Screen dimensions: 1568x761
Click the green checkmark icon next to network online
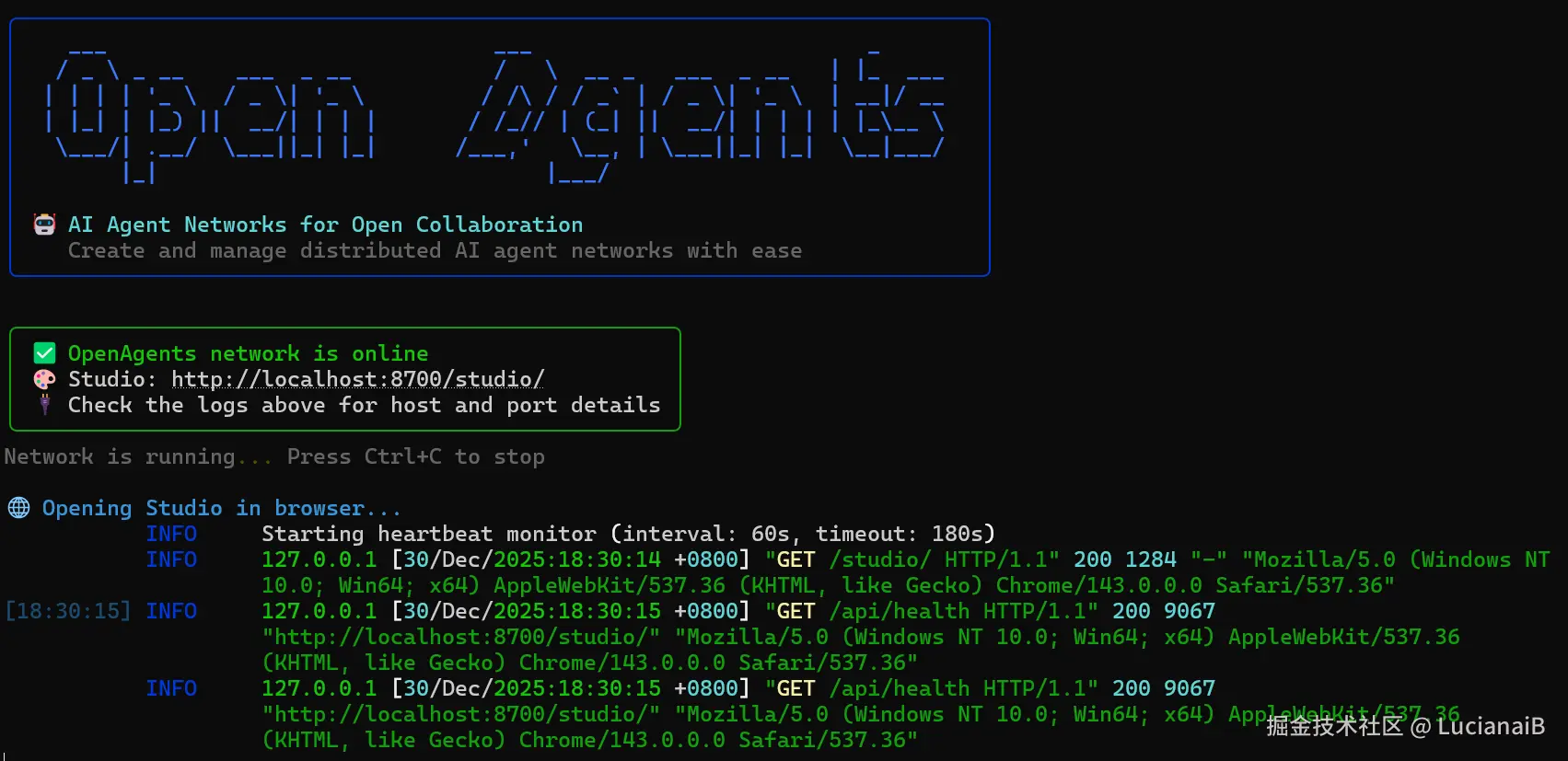click(44, 352)
